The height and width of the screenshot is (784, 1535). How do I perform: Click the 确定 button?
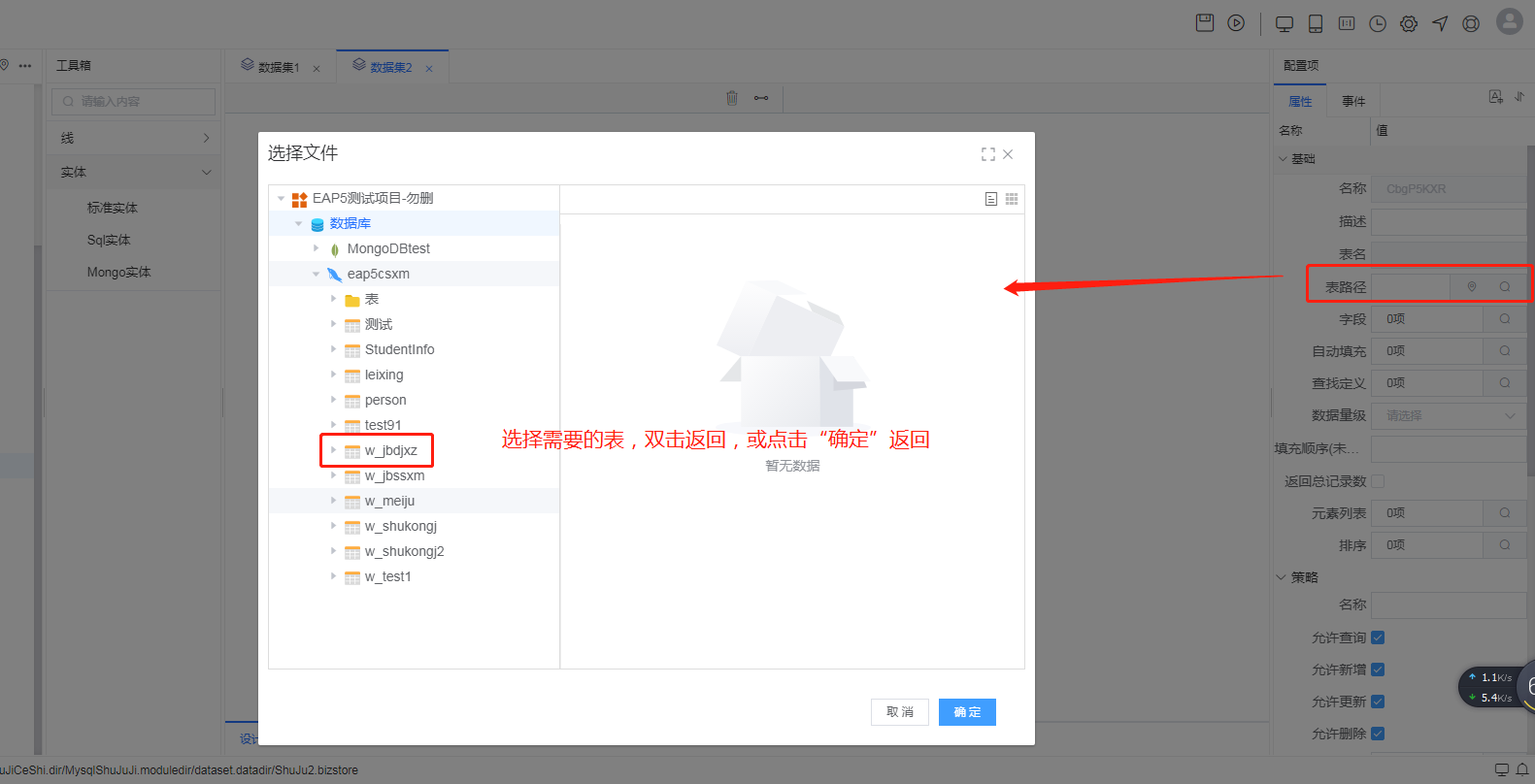(967, 712)
